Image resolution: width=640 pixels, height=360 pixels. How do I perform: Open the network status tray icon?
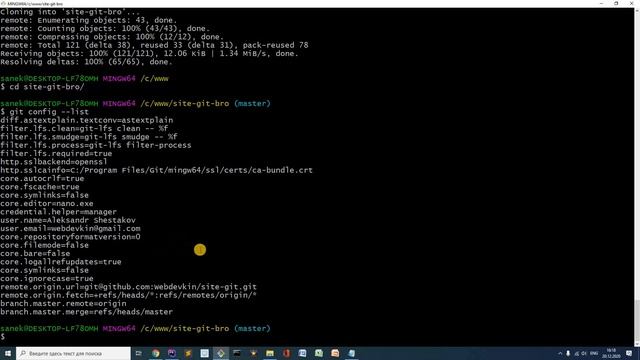click(577, 353)
